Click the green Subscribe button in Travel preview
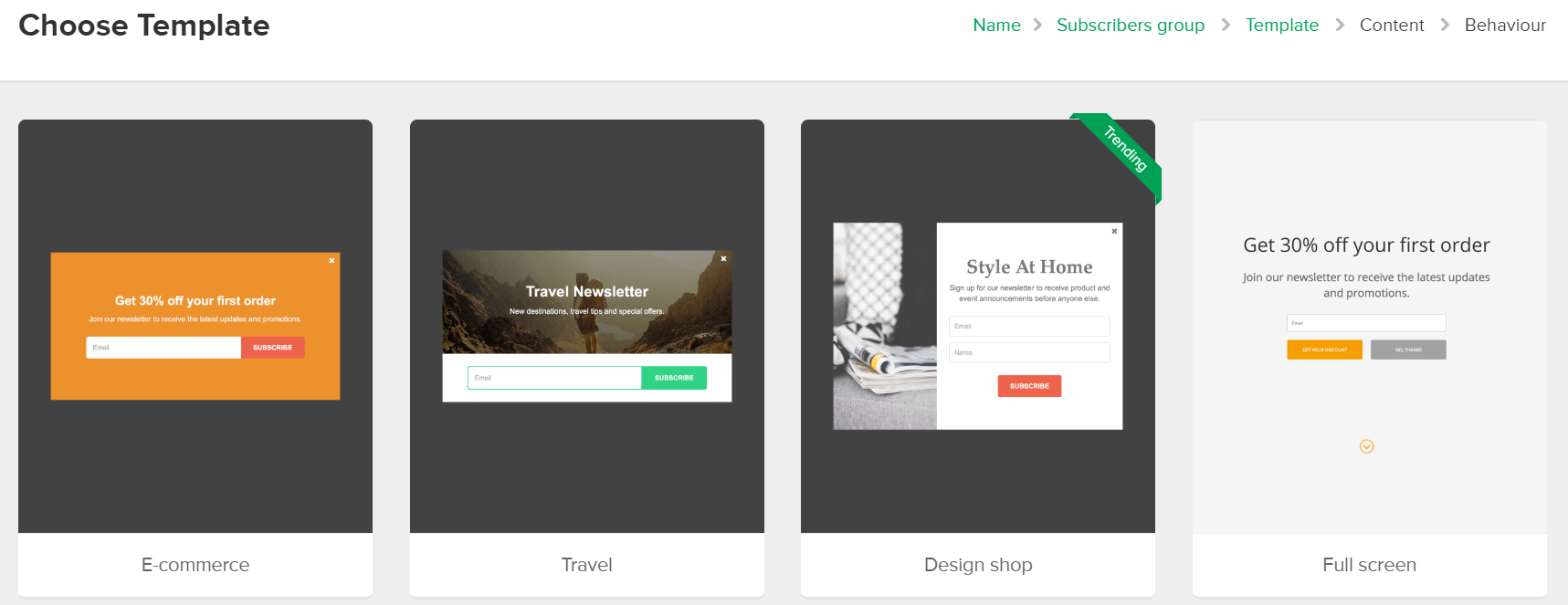Screen dimensions: 1568x605 pyautogui.click(x=674, y=378)
